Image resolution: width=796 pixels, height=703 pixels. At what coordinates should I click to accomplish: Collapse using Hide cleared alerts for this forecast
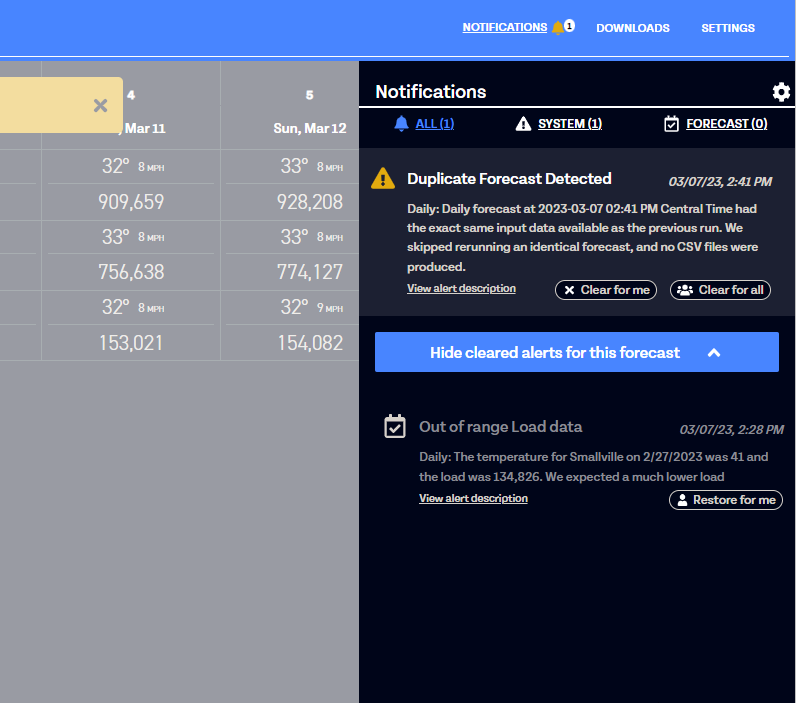[577, 352]
